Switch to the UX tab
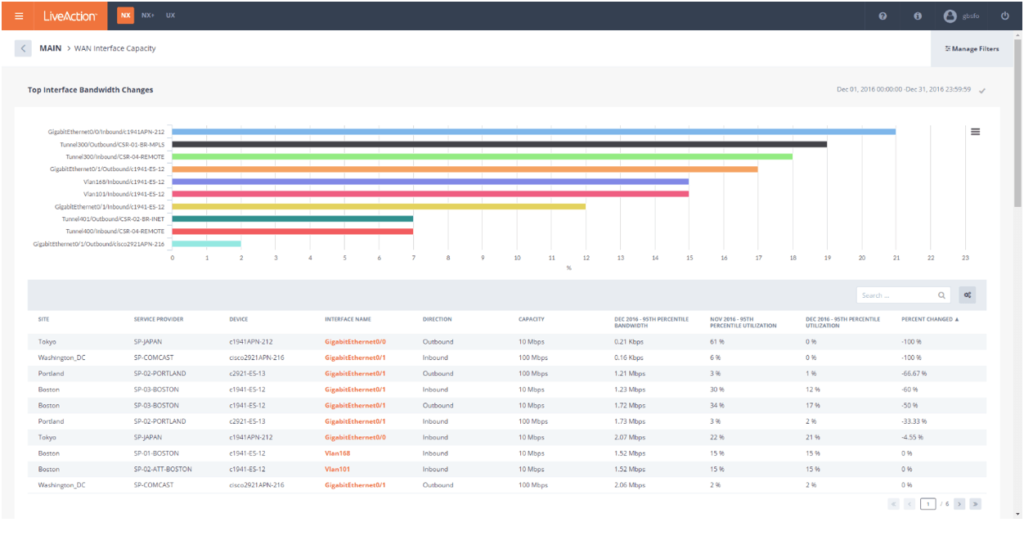 170,16
